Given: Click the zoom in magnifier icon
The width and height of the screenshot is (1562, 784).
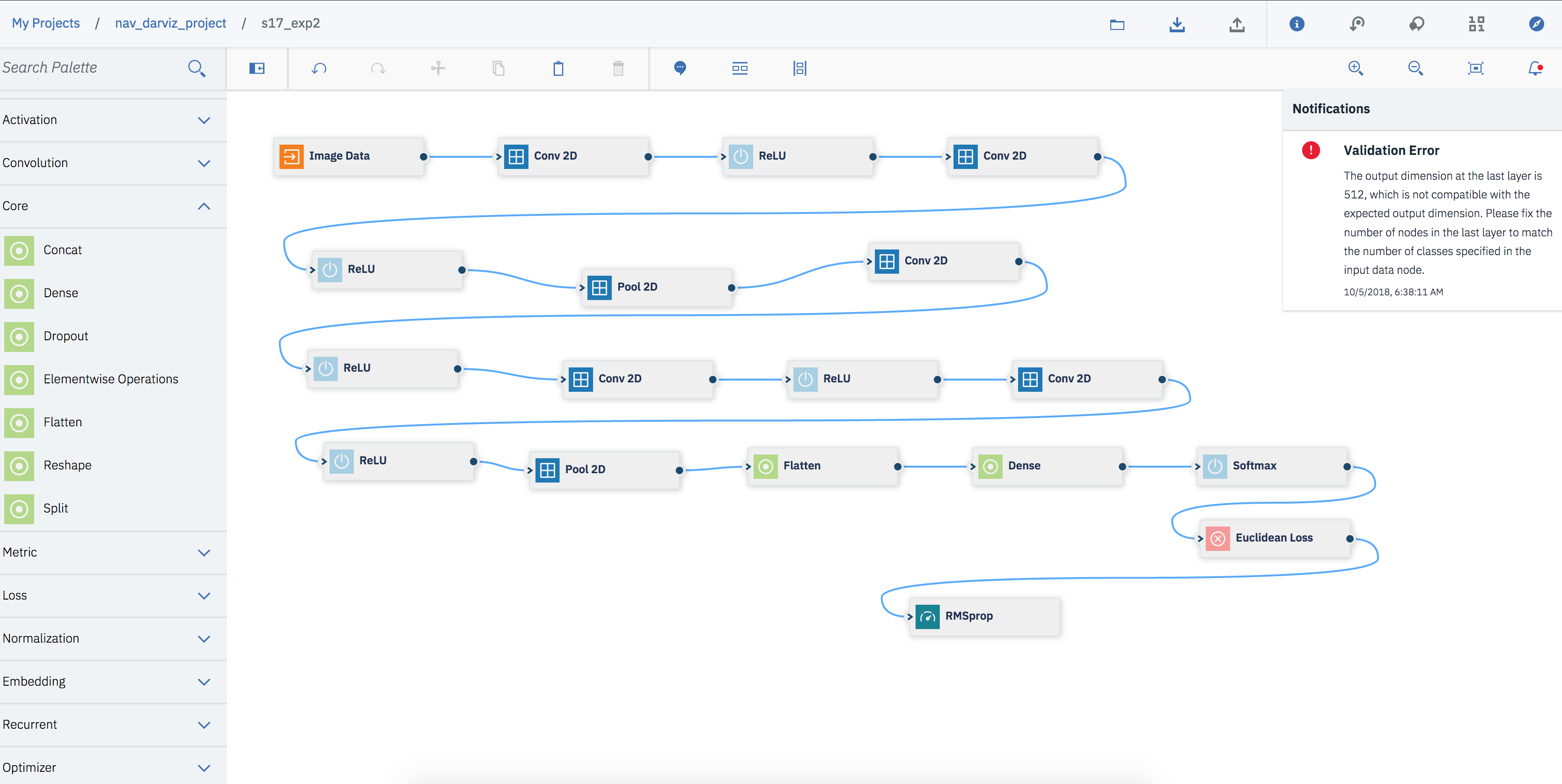Looking at the screenshot, I should (x=1356, y=68).
